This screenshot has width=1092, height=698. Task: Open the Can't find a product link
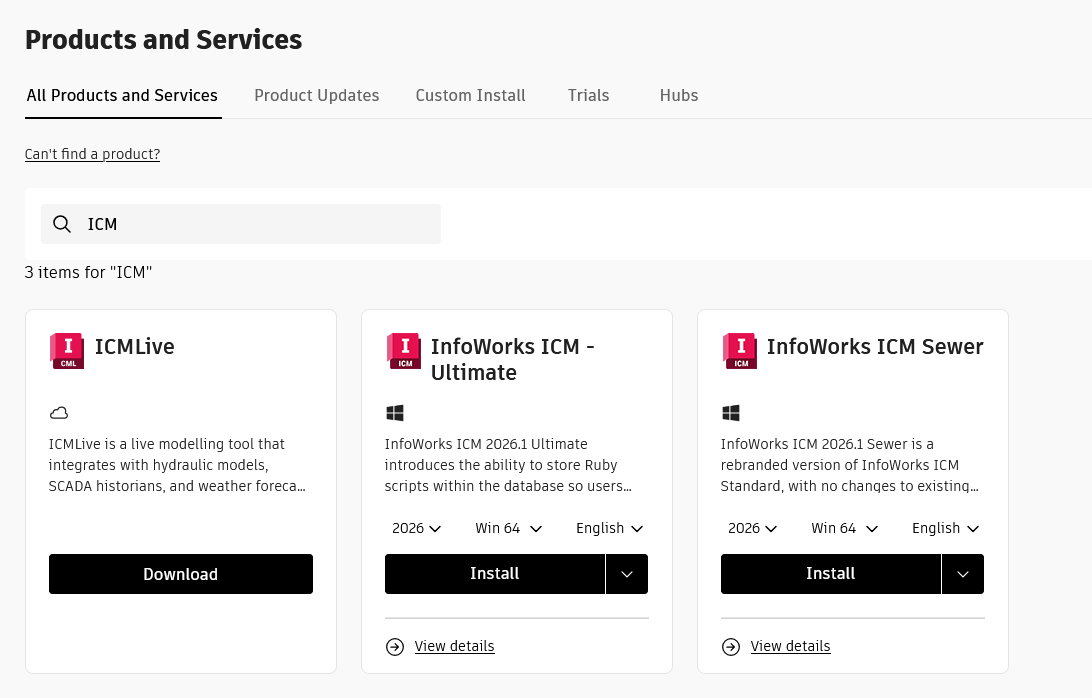tap(92, 154)
